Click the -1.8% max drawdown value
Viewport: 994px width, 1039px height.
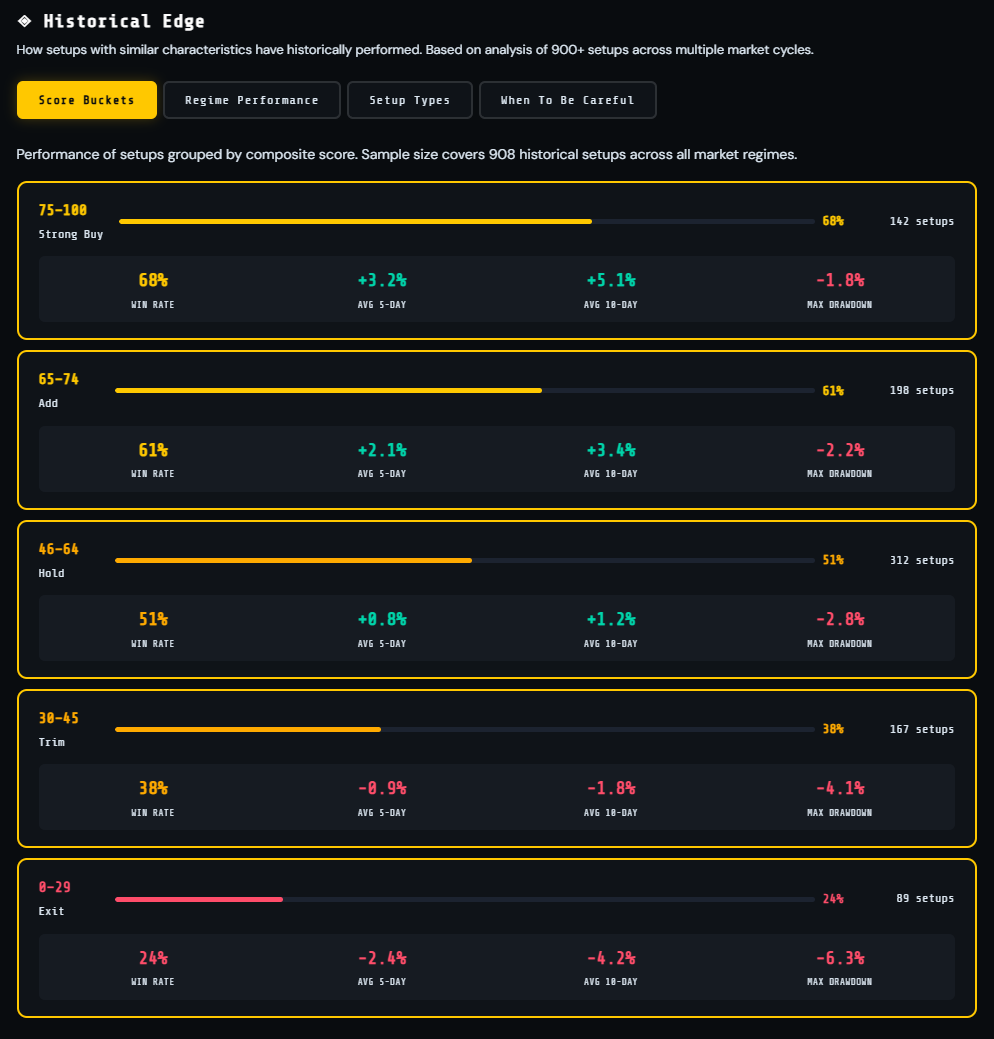coord(840,280)
